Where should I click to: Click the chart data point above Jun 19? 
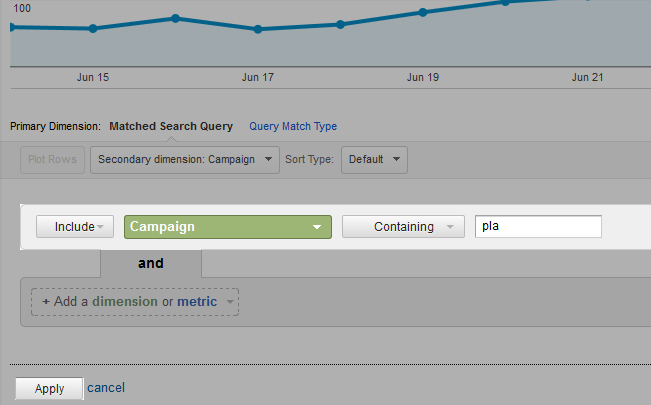(x=423, y=13)
